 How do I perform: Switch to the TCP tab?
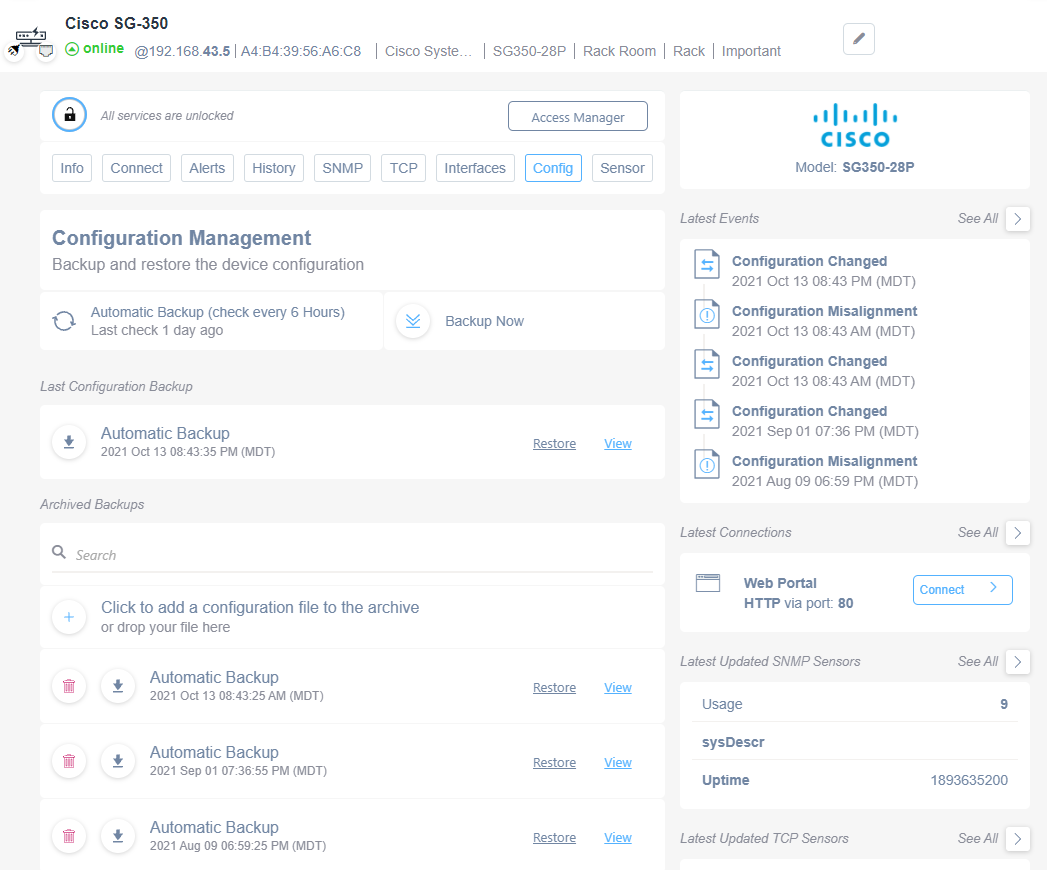403,168
